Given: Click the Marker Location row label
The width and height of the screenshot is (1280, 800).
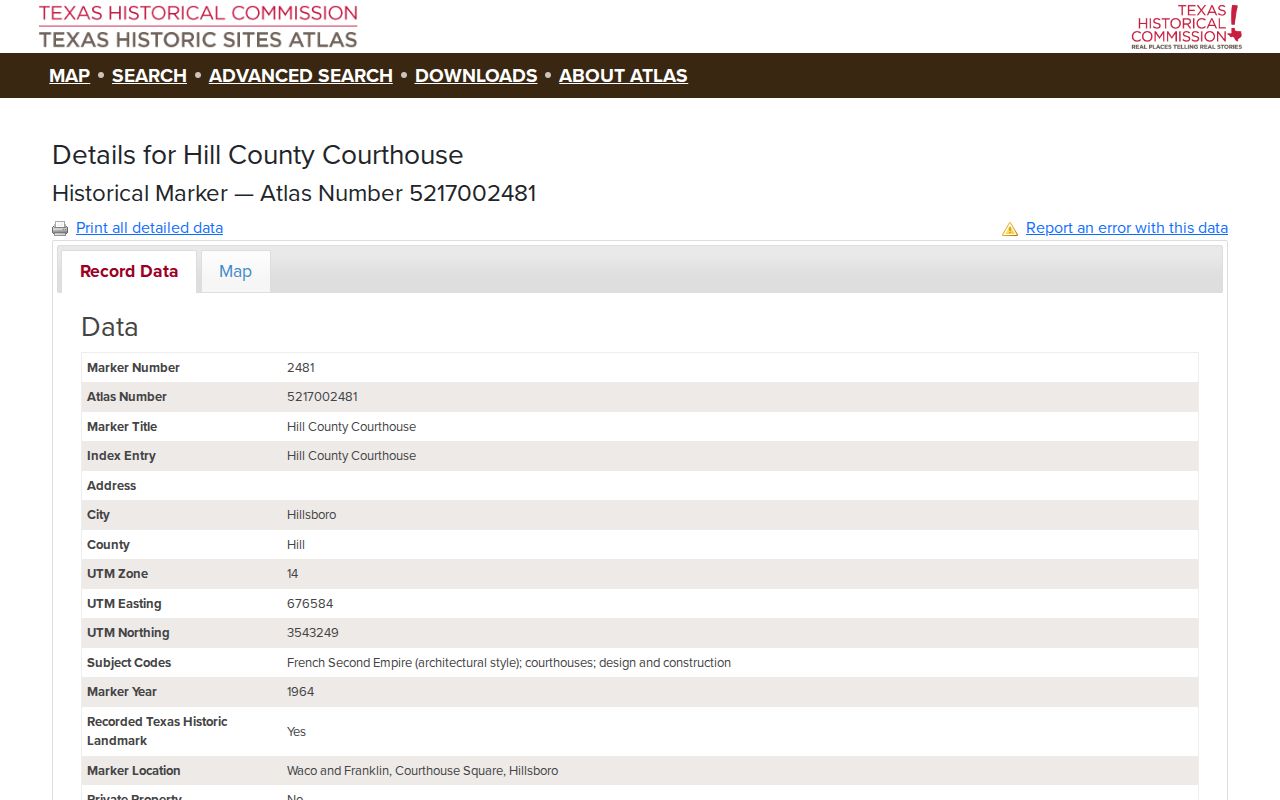Looking at the screenshot, I should (x=134, y=771).
